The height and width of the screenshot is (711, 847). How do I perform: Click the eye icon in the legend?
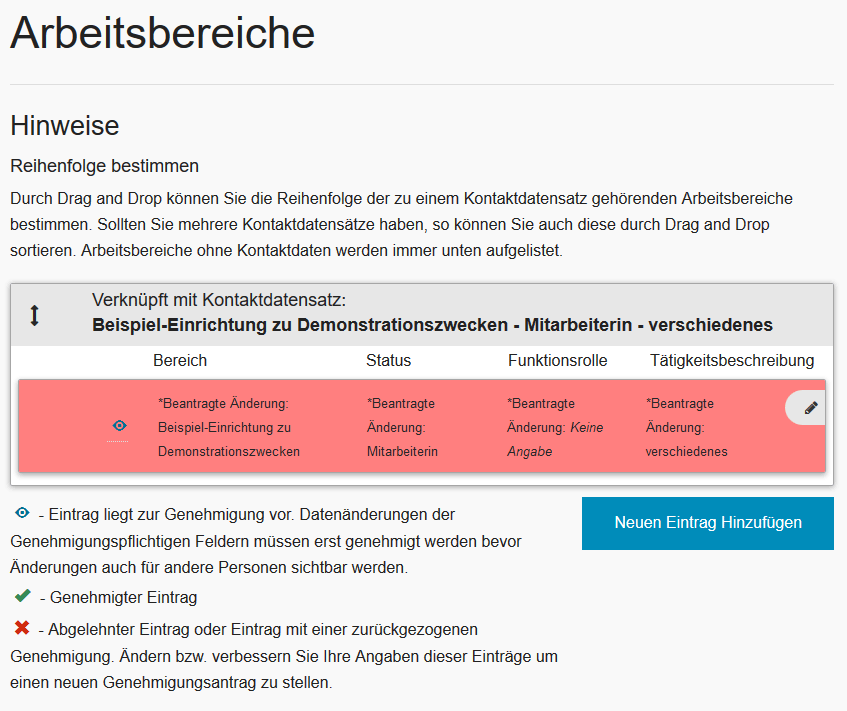[22, 513]
